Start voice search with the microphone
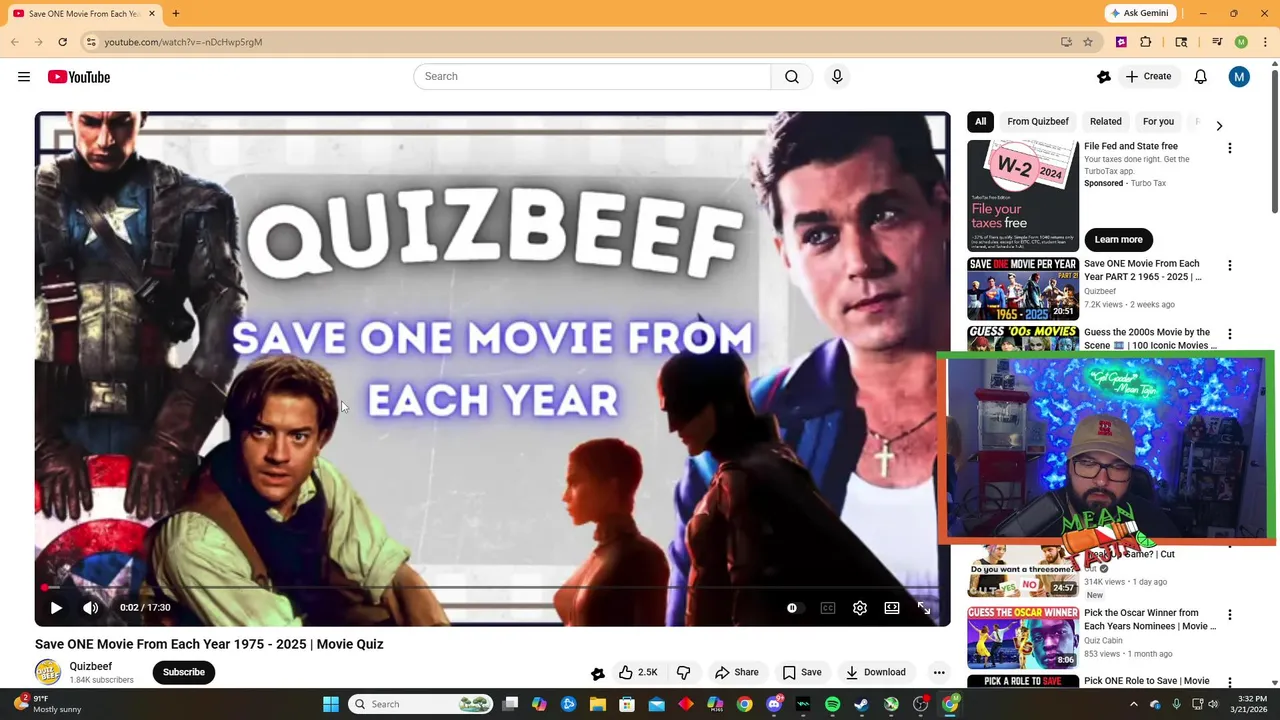This screenshot has width=1280, height=720. (837, 77)
